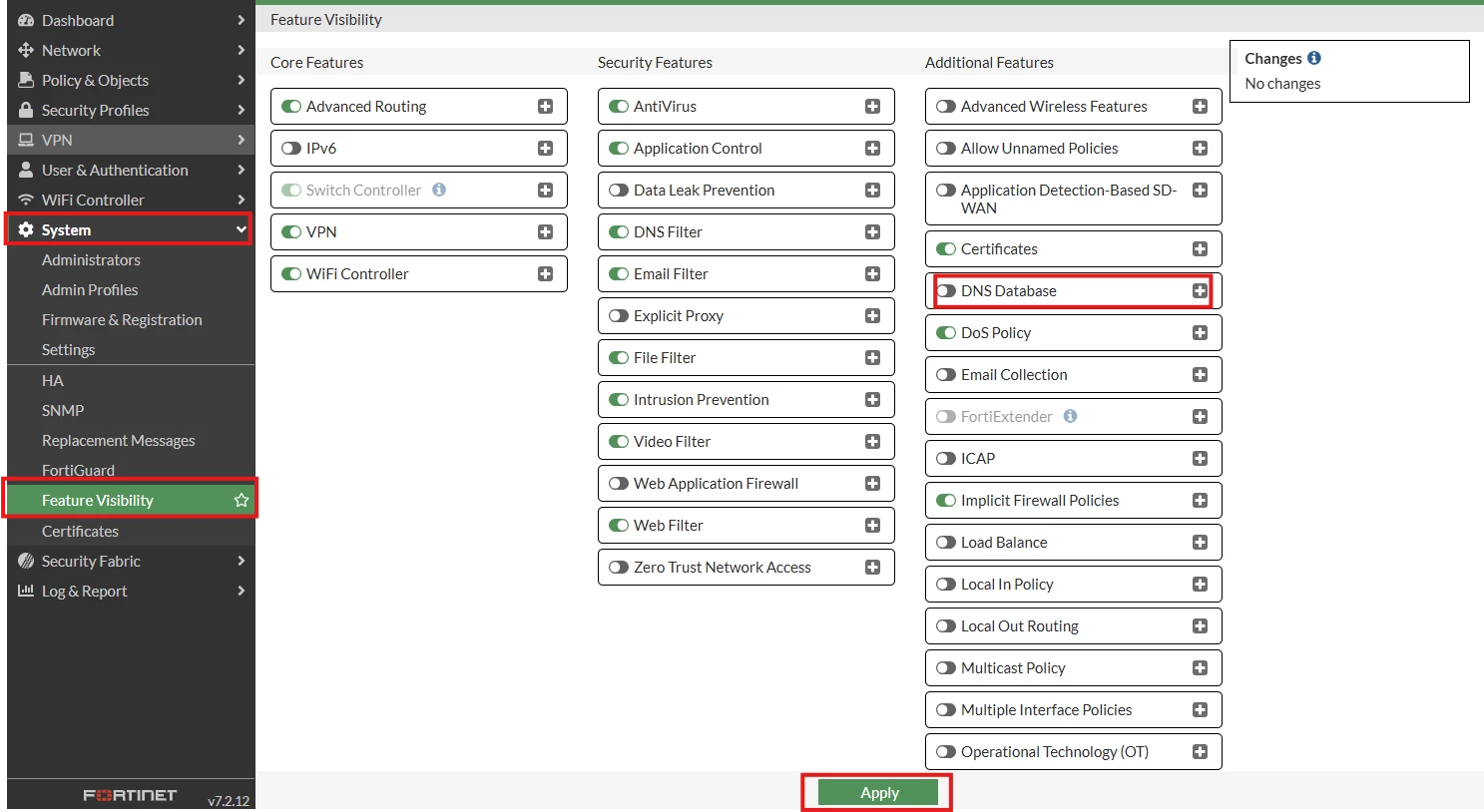This screenshot has height=812, width=1484.
Task: Click the WiFi Controller signal icon
Action: 26,200
